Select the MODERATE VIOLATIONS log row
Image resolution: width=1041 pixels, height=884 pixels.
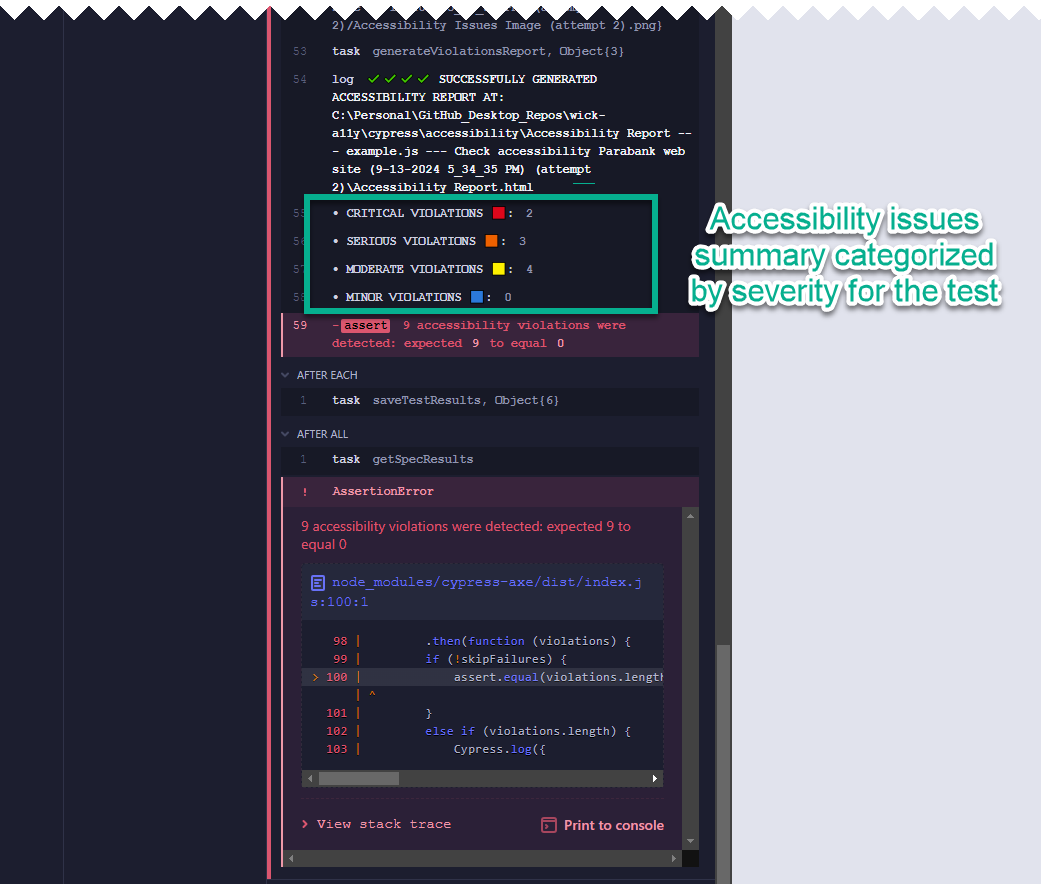pos(491,269)
